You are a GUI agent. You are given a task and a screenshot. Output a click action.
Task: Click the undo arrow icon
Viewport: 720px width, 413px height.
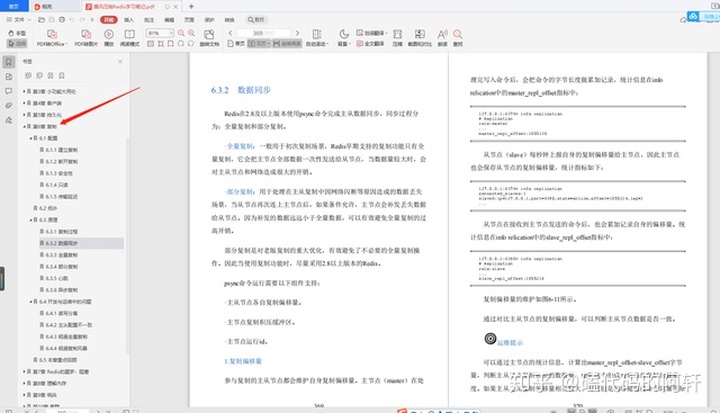pyautogui.click(x=72, y=20)
